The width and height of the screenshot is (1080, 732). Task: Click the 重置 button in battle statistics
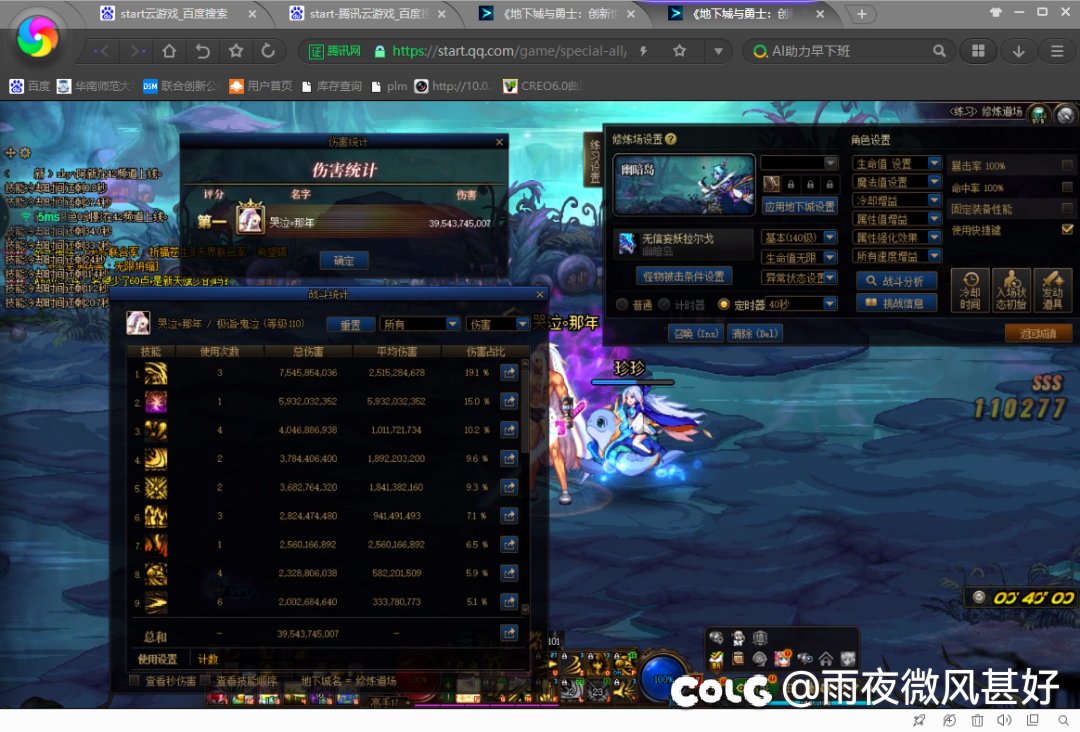(350, 324)
